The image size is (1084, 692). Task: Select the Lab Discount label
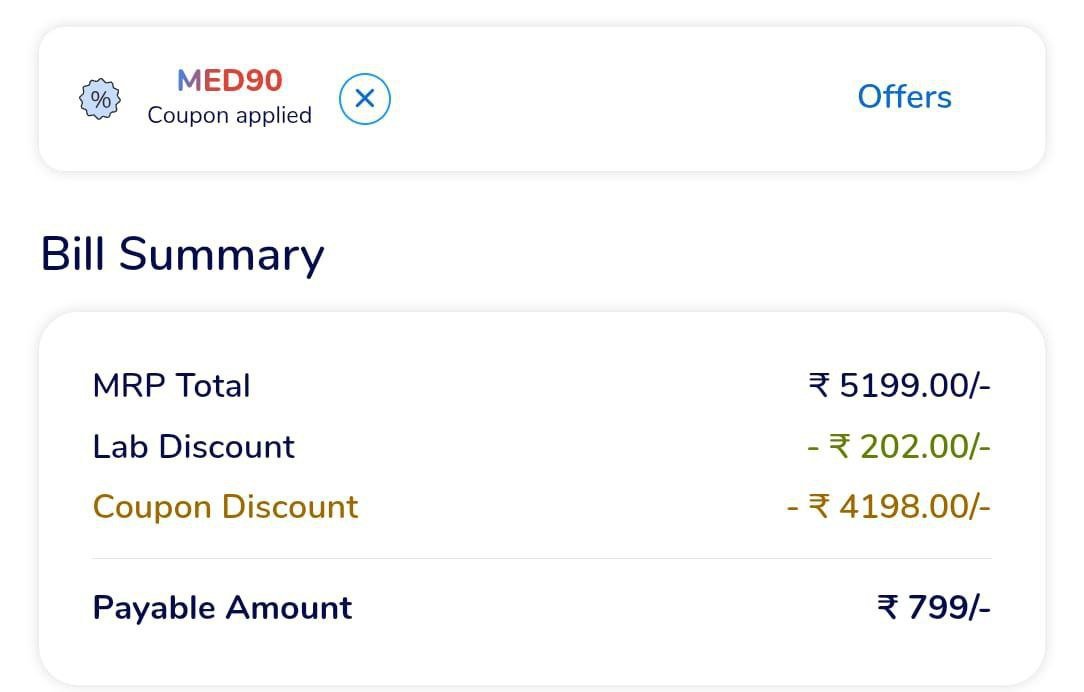(x=193, y=446)
